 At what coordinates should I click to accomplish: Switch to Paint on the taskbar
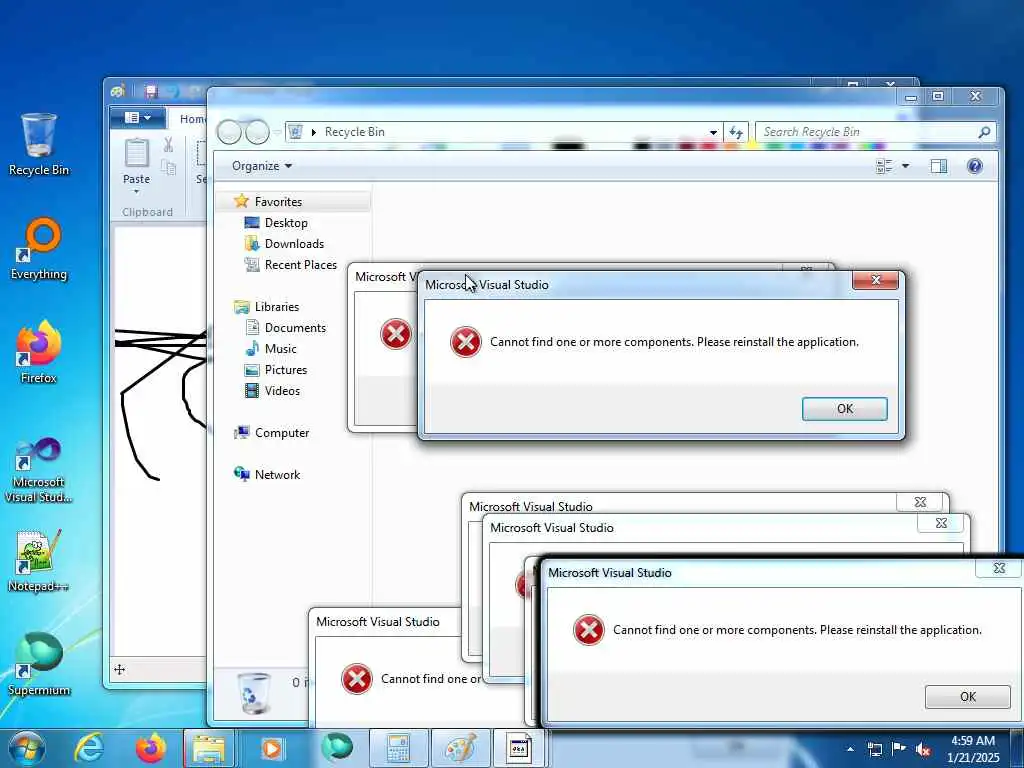[x=460, y=748]
